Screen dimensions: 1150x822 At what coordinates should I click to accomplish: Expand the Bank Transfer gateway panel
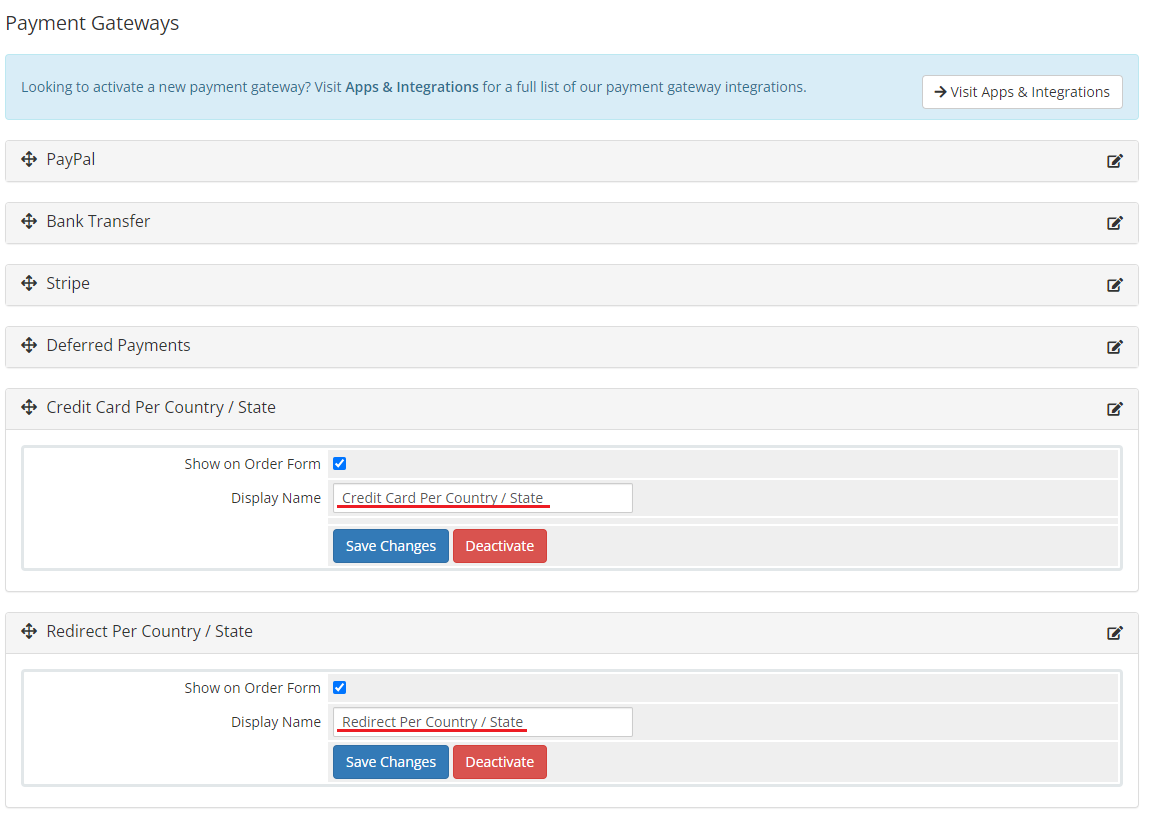571,223
